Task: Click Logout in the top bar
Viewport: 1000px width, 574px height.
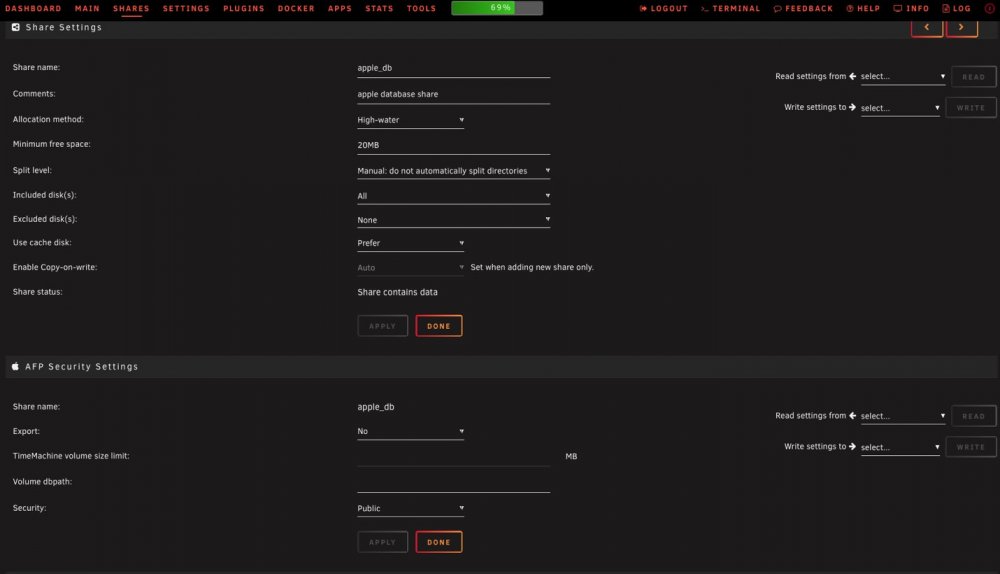Action: [x=664, y=8]
